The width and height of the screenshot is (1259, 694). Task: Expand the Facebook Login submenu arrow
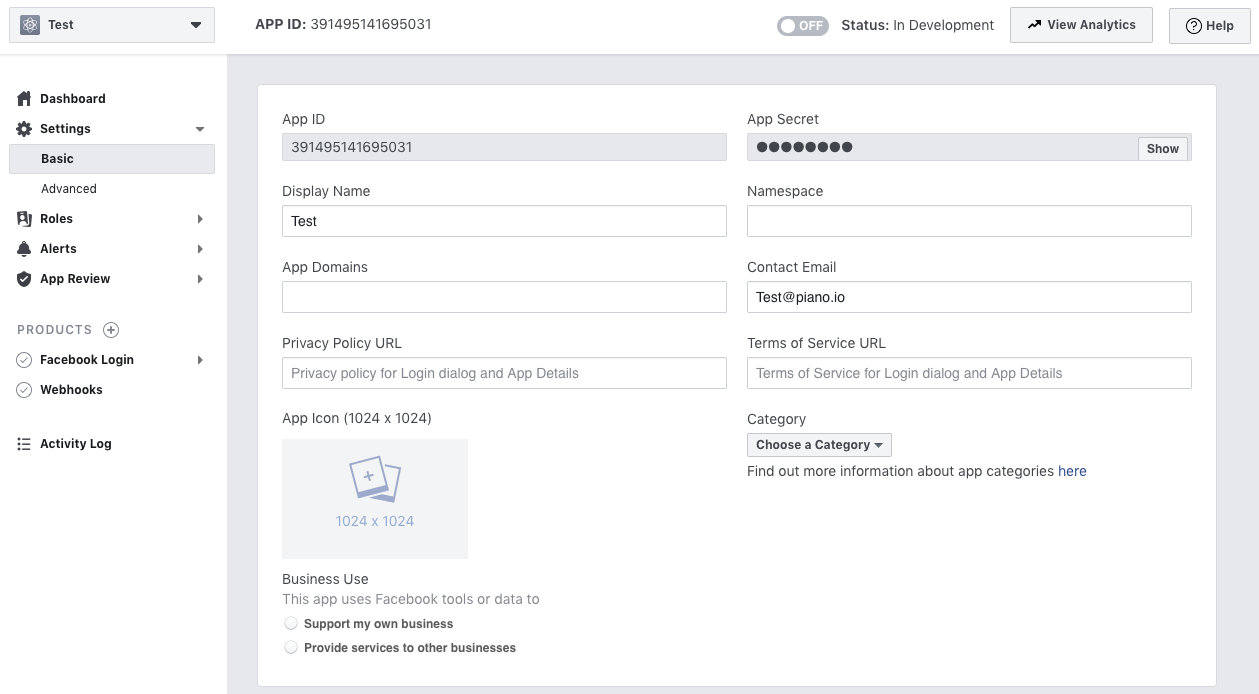point(200,360)
